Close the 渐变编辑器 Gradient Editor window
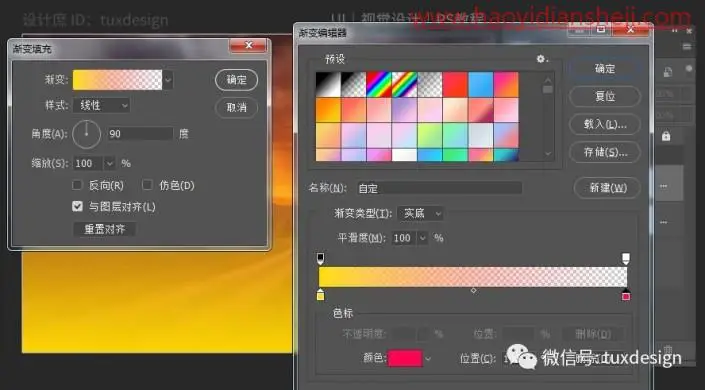The height and width of the screenshot is (390, 705). (x=630, y=30)
